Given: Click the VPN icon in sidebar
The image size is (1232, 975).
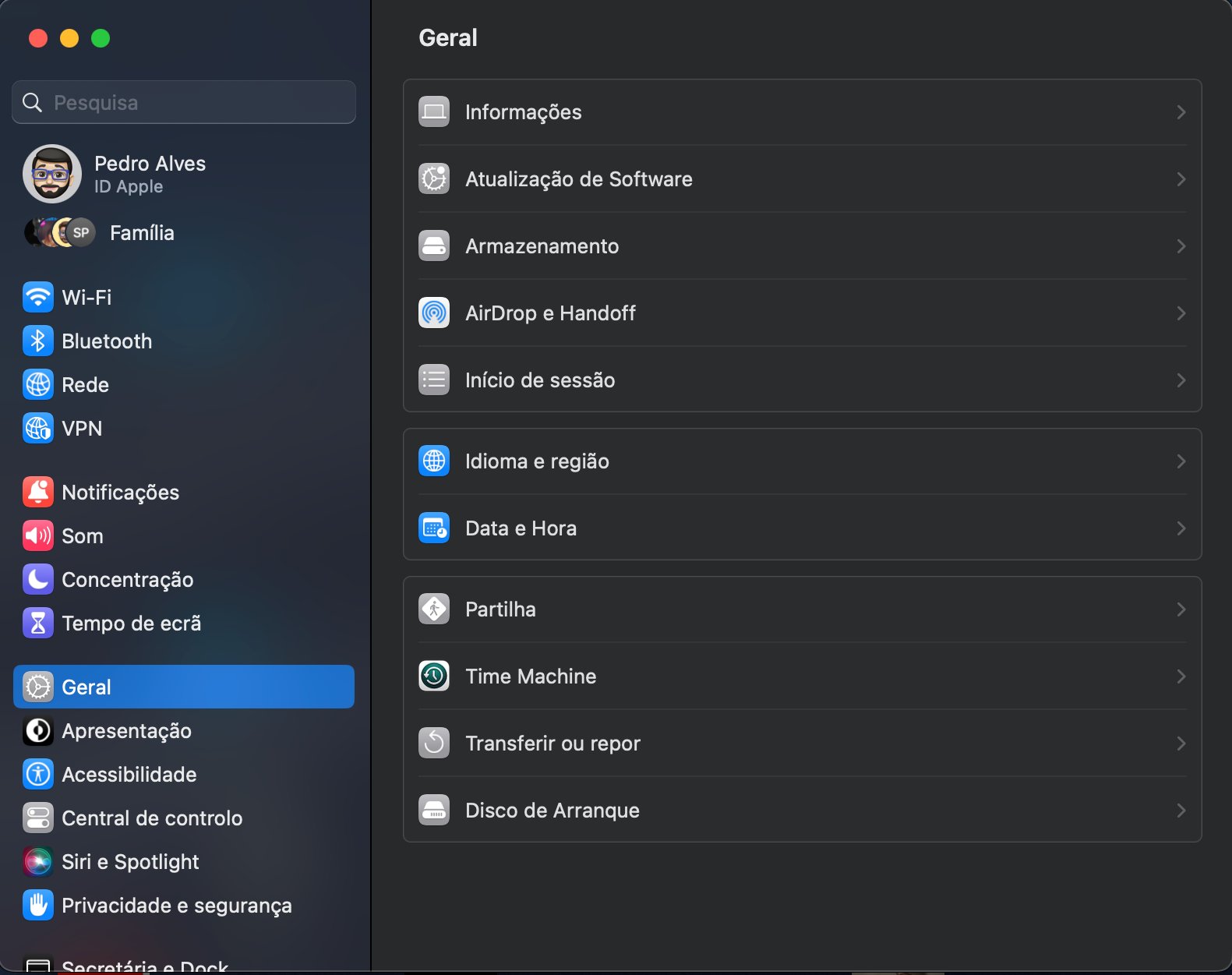Looking at the screenshot, I should tap(38, 428).
